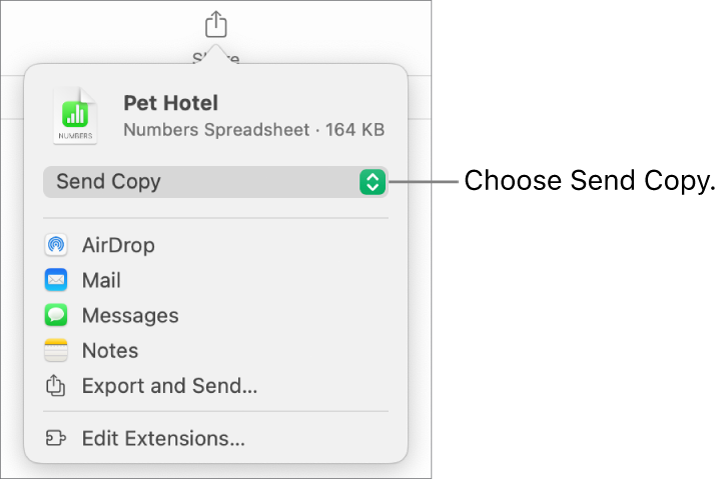Image resolution: width=724 pixels, height=482 pixels.
Task: Choose AirDrop from the share list
Action: [118, 245]
